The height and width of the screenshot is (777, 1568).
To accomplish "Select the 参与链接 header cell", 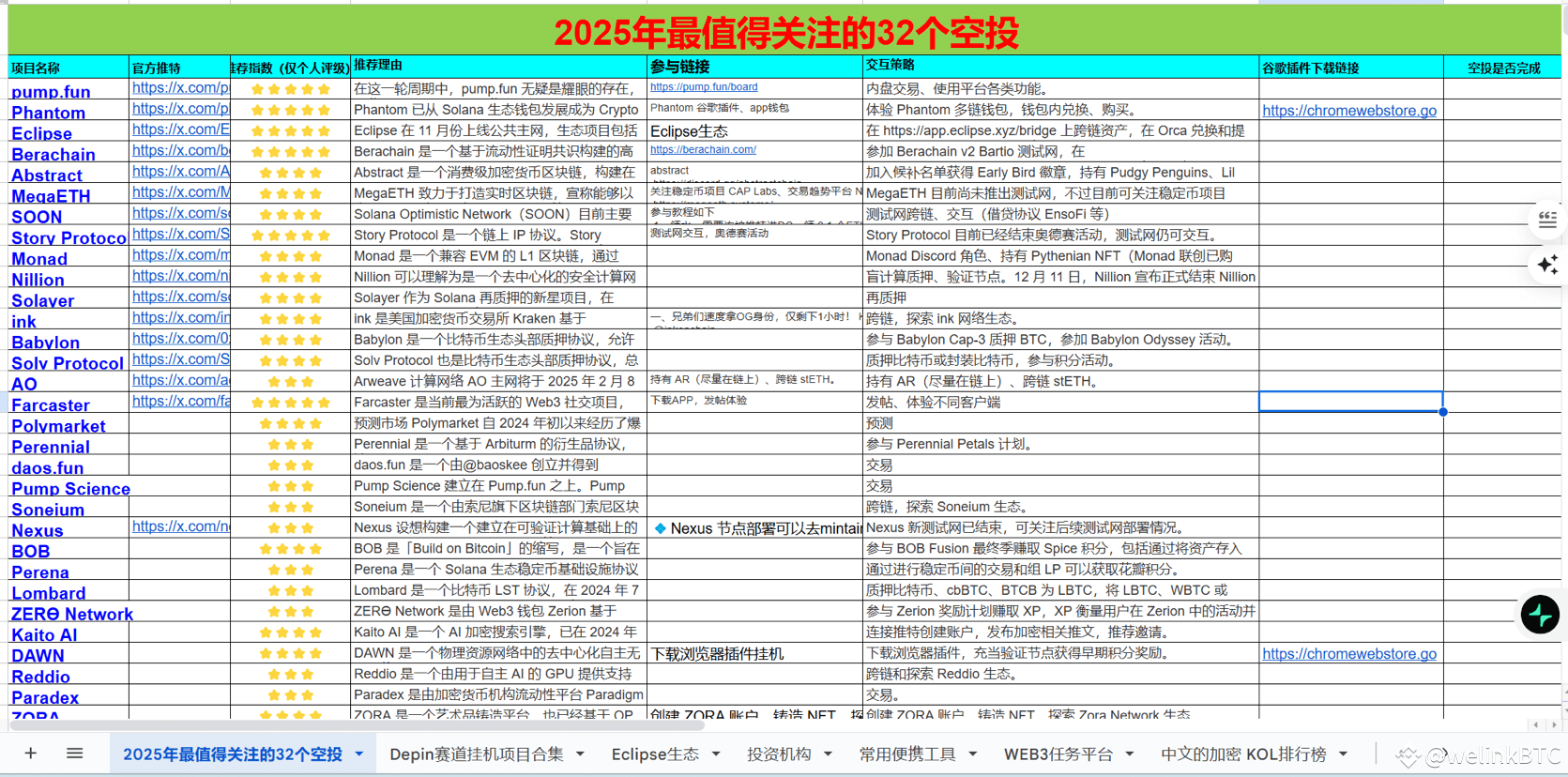I will 755,67.
